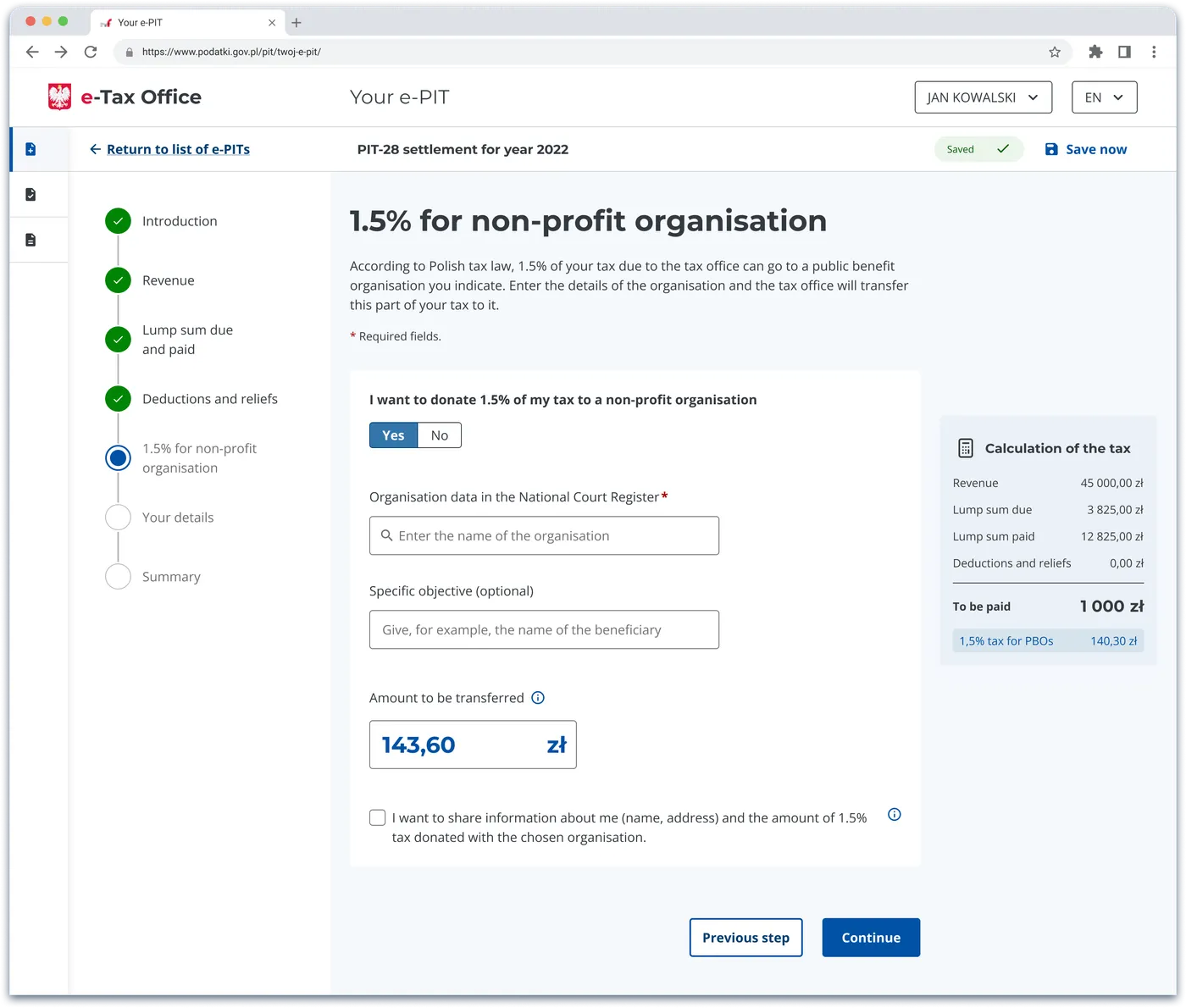Screen dimensions: 1186x1008
Task: Click the Continue button
Action: point(871,938)
